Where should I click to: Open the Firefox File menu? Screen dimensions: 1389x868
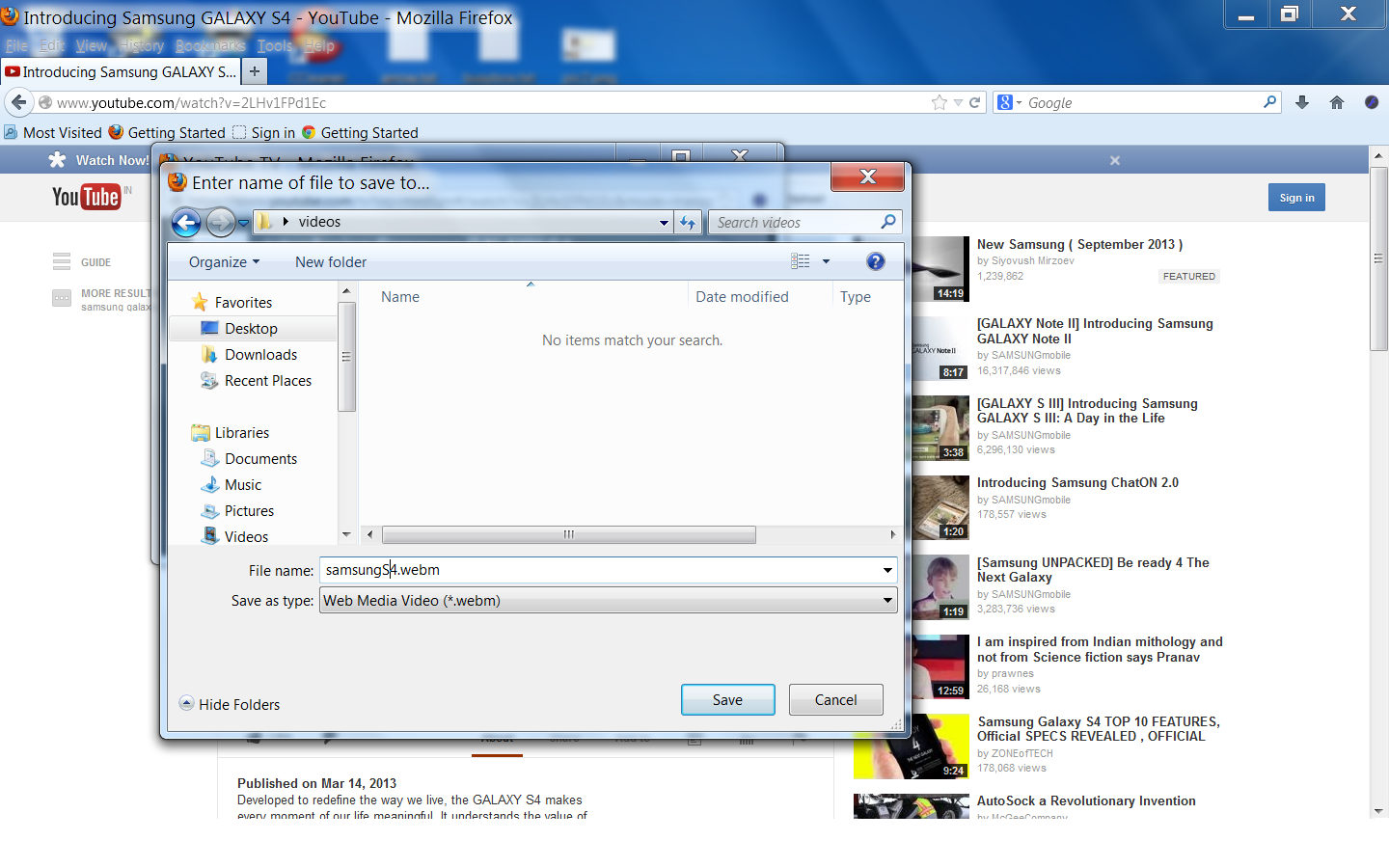(x=16, y=45)
